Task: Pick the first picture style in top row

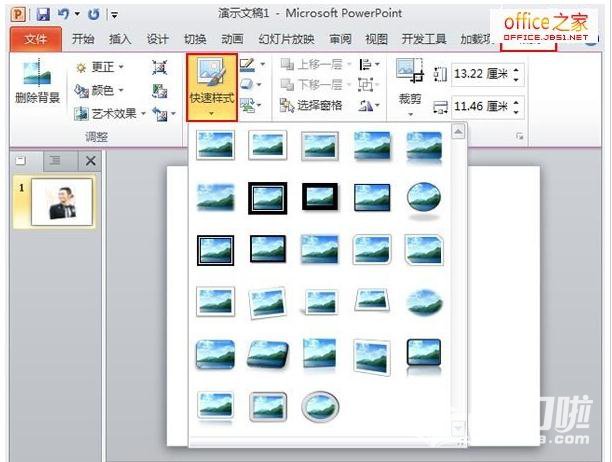Action: [215, 147]
